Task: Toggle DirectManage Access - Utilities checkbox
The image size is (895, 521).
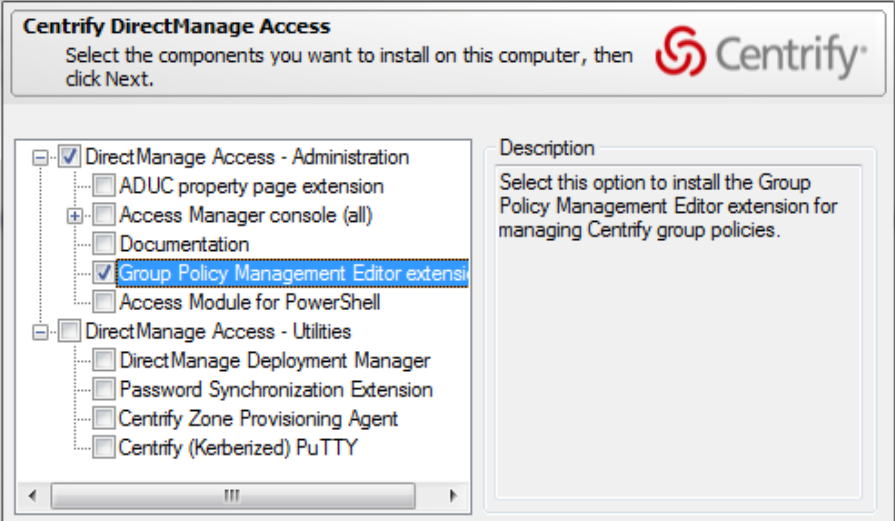Action: click(x=70, y=331)
